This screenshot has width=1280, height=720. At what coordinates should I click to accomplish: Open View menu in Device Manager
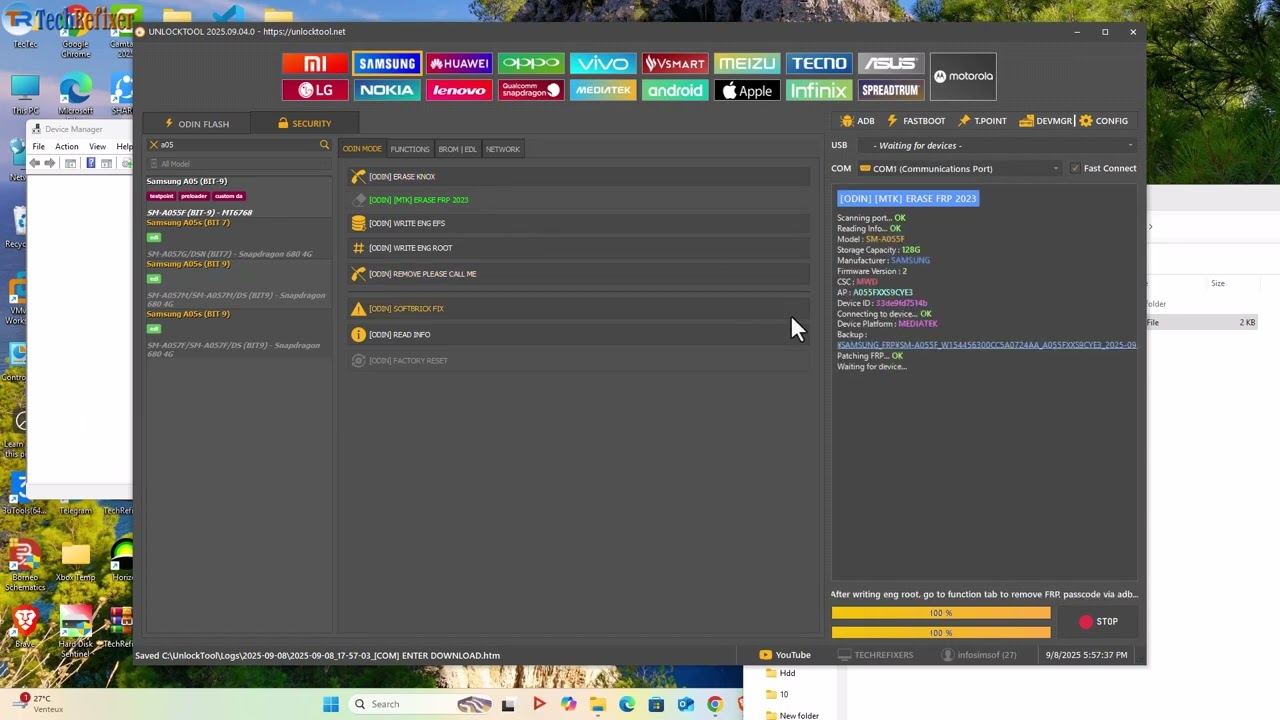[x=97, y=146]
